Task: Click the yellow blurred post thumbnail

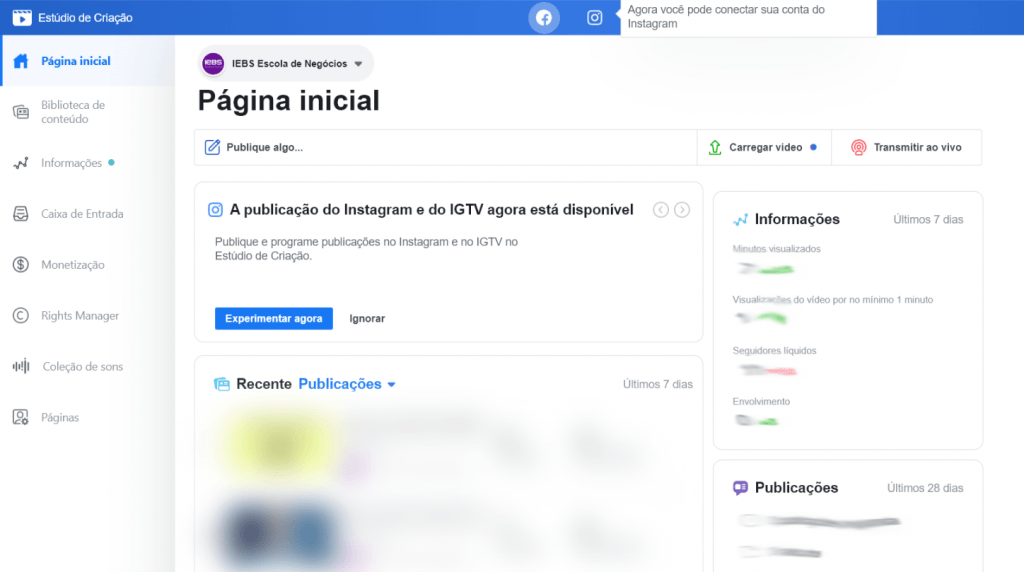Action: tap(280, 445)
